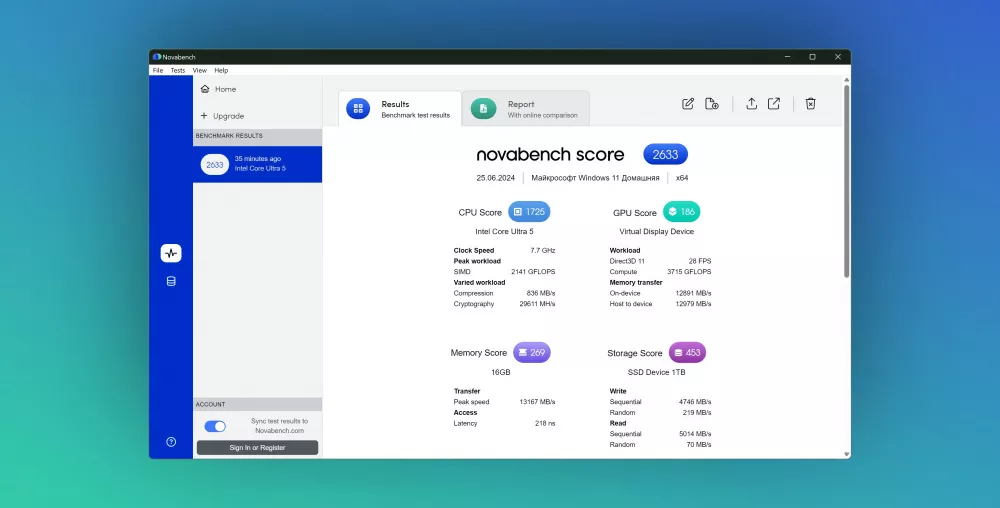This screenshot has width=1000, height=508.
Task: Click the 836 MB/s compression value
Action: [x=541, y=293]
